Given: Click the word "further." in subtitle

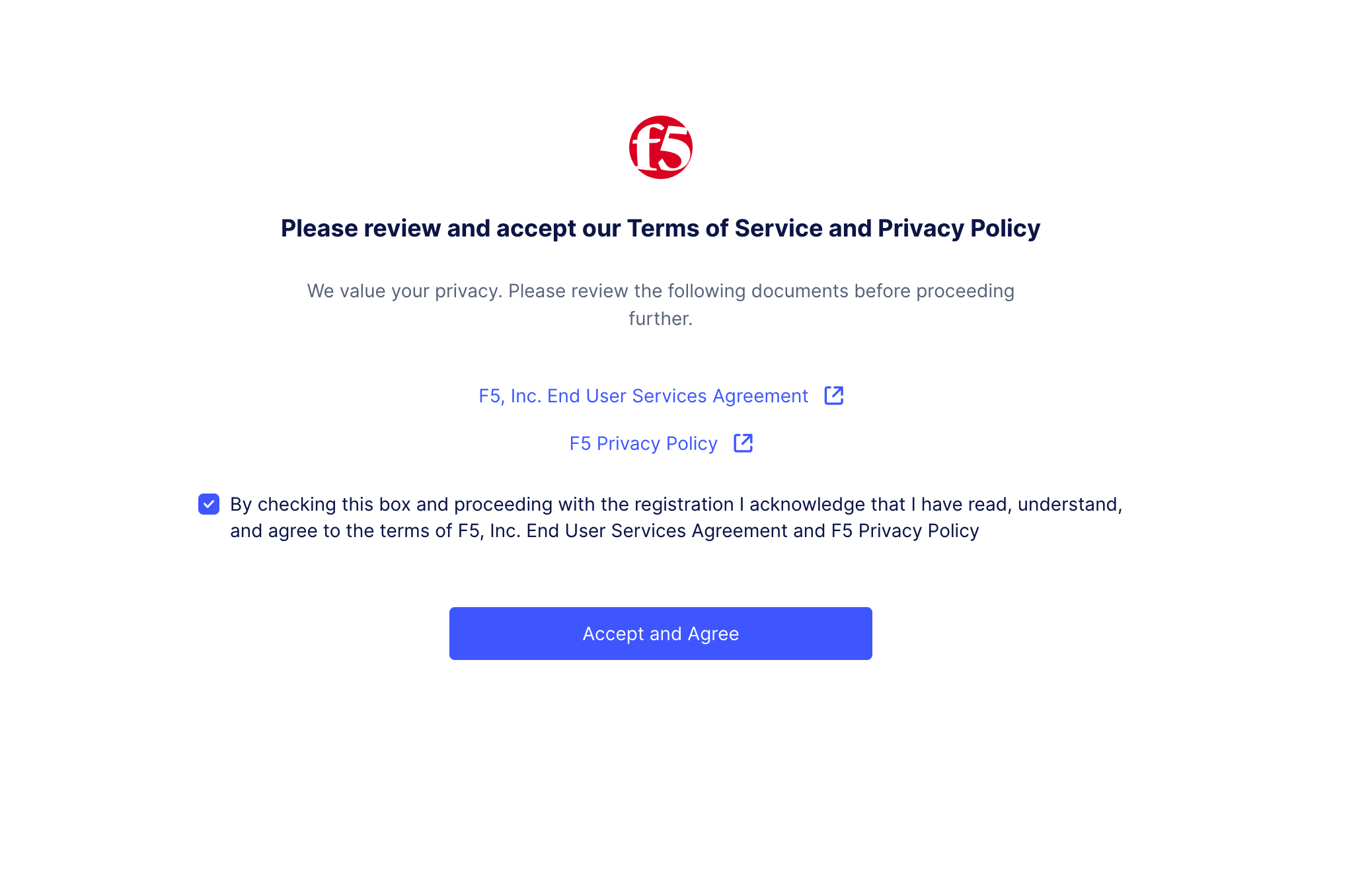Looking at the screenshot, I should (660, 318).
